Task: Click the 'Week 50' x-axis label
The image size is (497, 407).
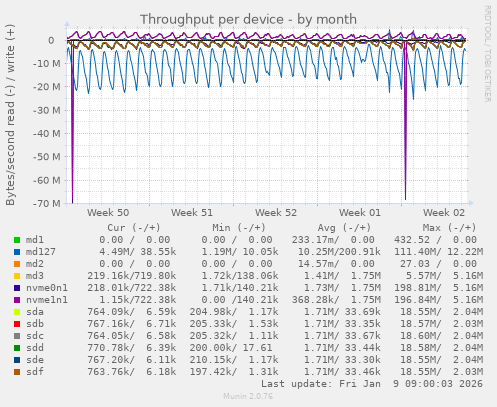Action: [108, 213]
